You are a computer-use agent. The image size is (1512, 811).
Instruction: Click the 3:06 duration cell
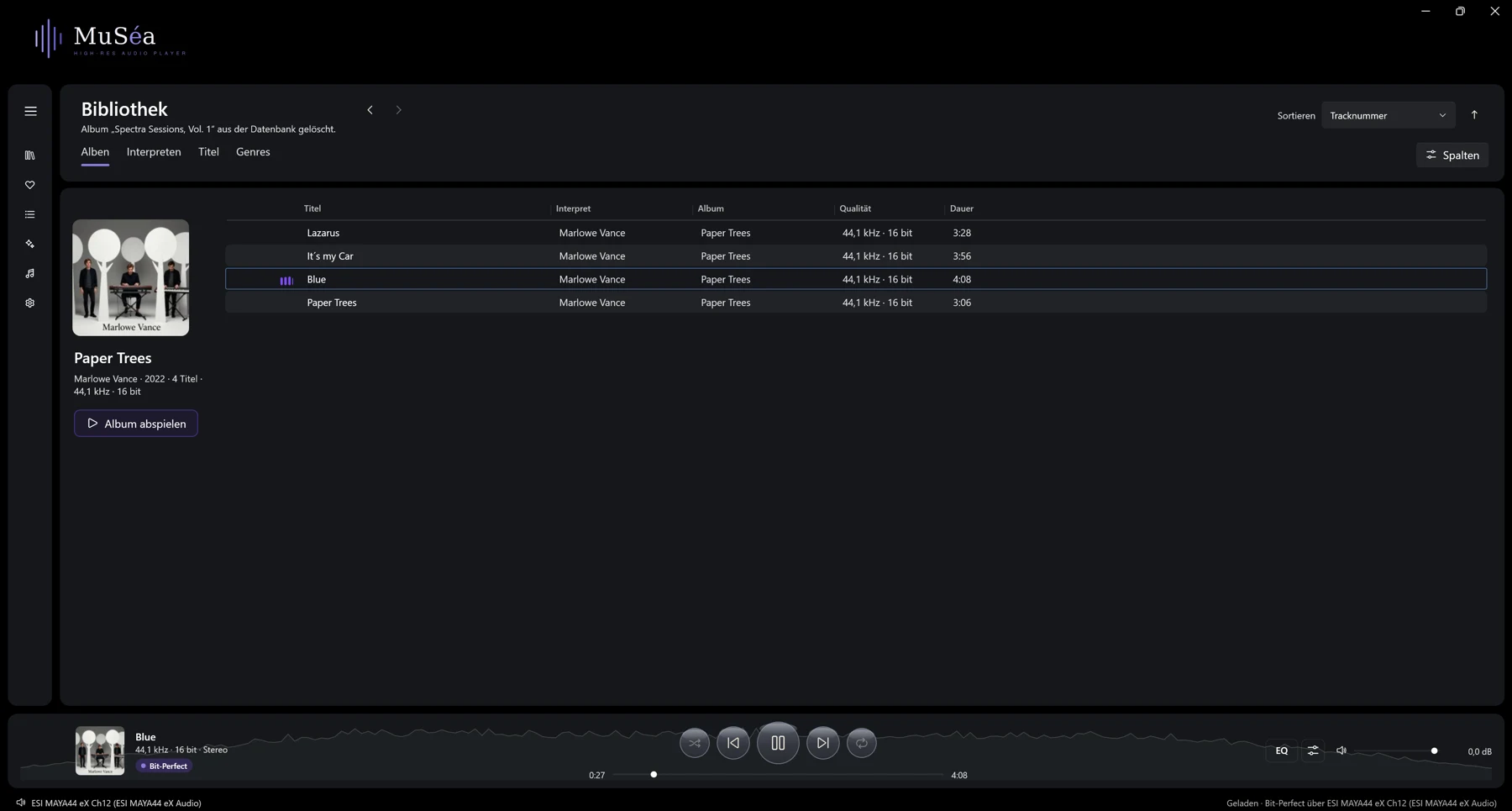pyautogui.click(x=962, y=303)
